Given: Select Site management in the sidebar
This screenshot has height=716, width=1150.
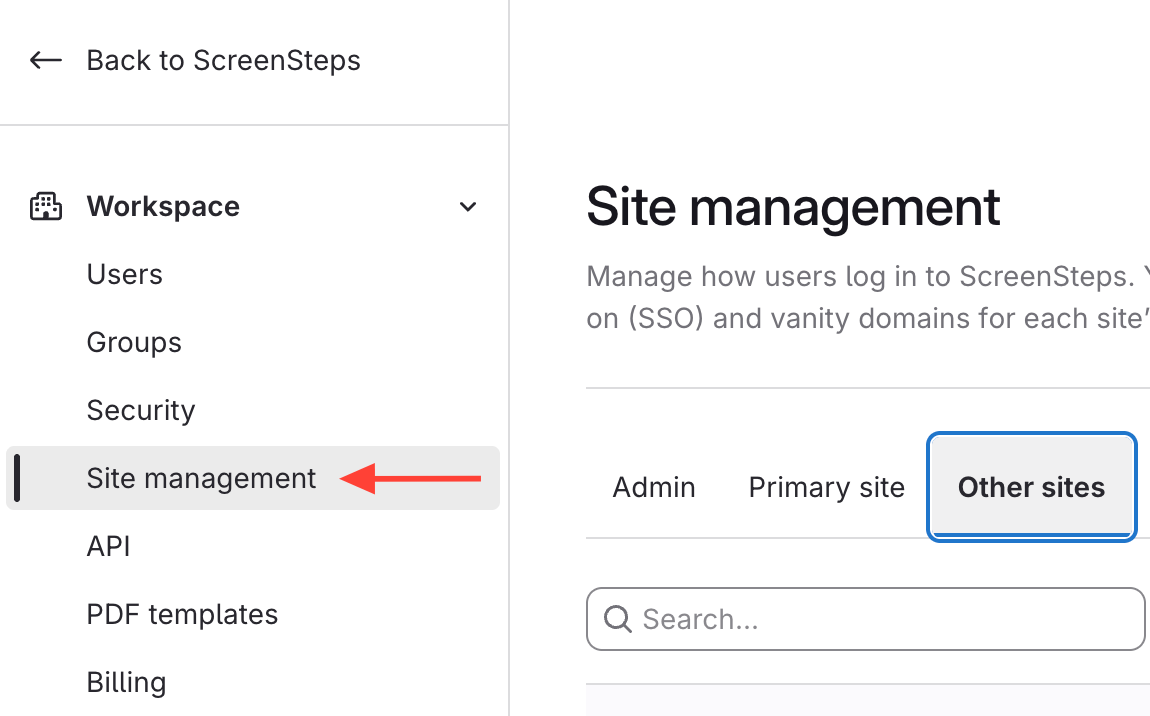Looking at the screenshot, I should [201, 479].
